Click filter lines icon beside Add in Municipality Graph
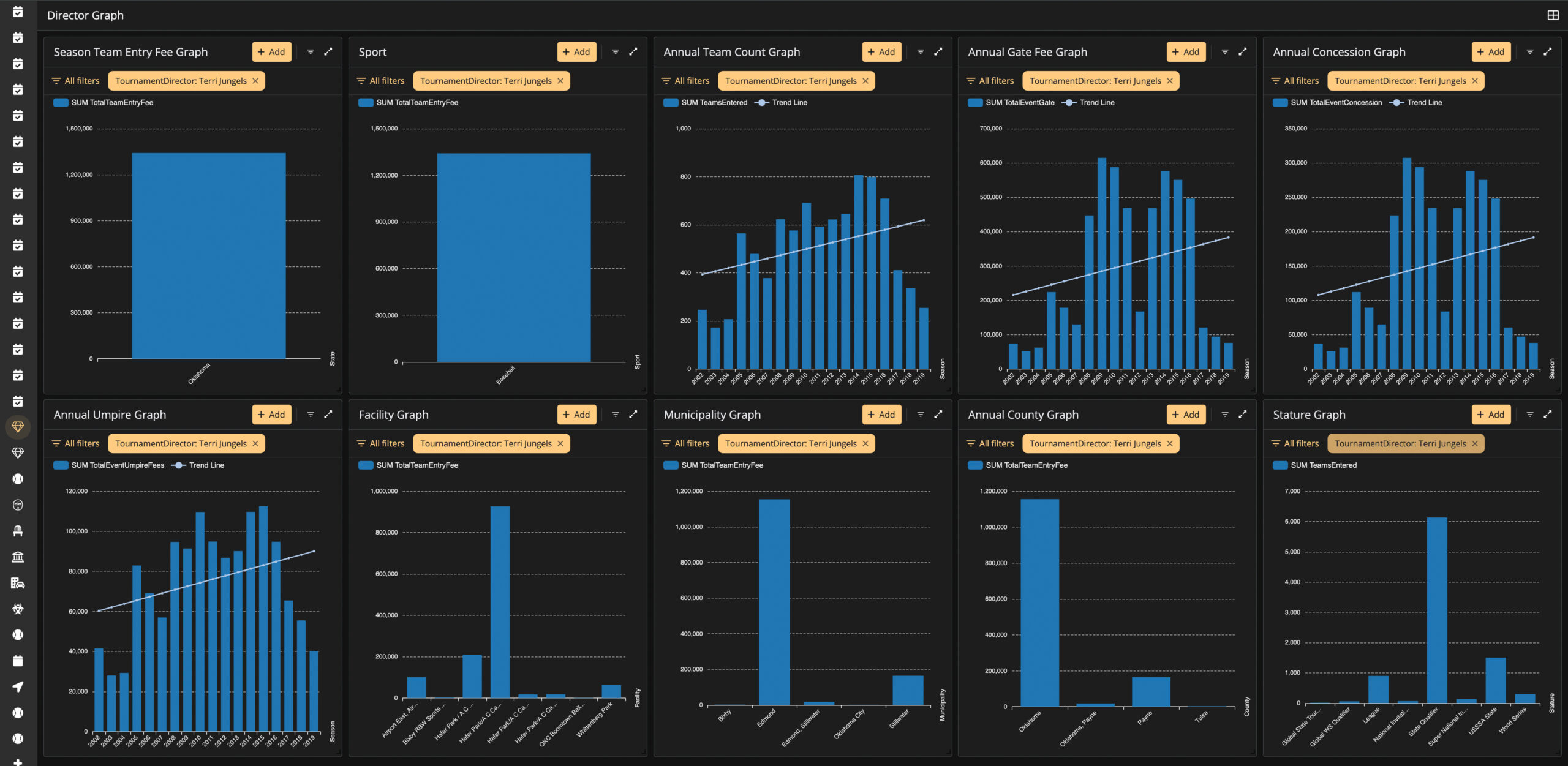Image resolution: width=1568 pixels, height=766 pixels. point(921,415)
